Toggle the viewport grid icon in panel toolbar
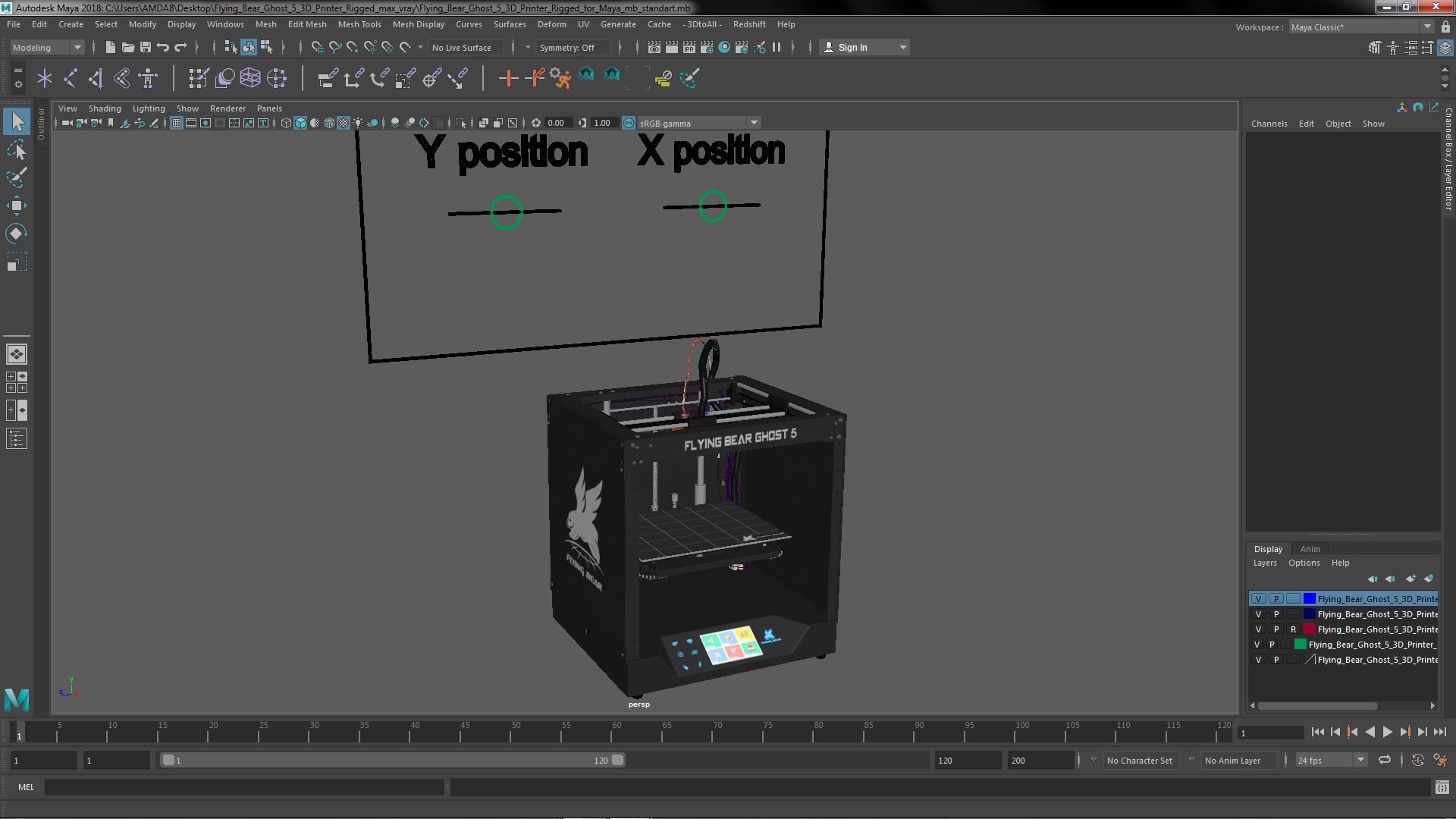Screen dimensions: 1456x819 coord(176,123)
